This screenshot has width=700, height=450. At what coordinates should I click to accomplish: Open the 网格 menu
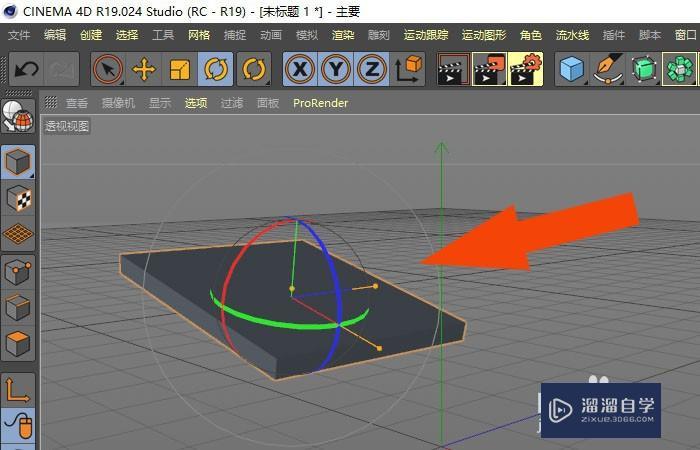199,35
